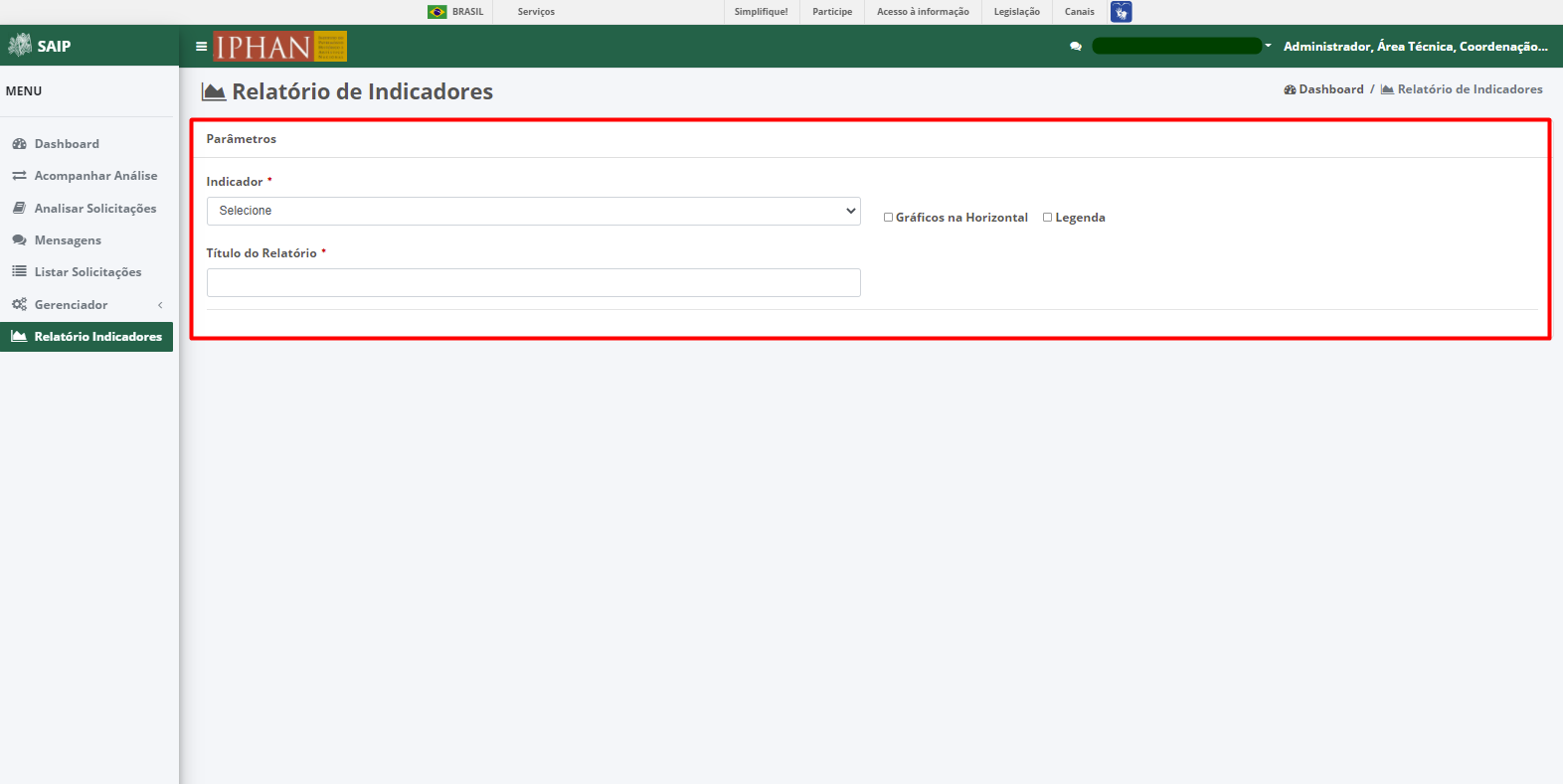Click breadcrumb Relatório chart icon
This screenshot has height=784, width=1563.
click(x=1387, y=89)
